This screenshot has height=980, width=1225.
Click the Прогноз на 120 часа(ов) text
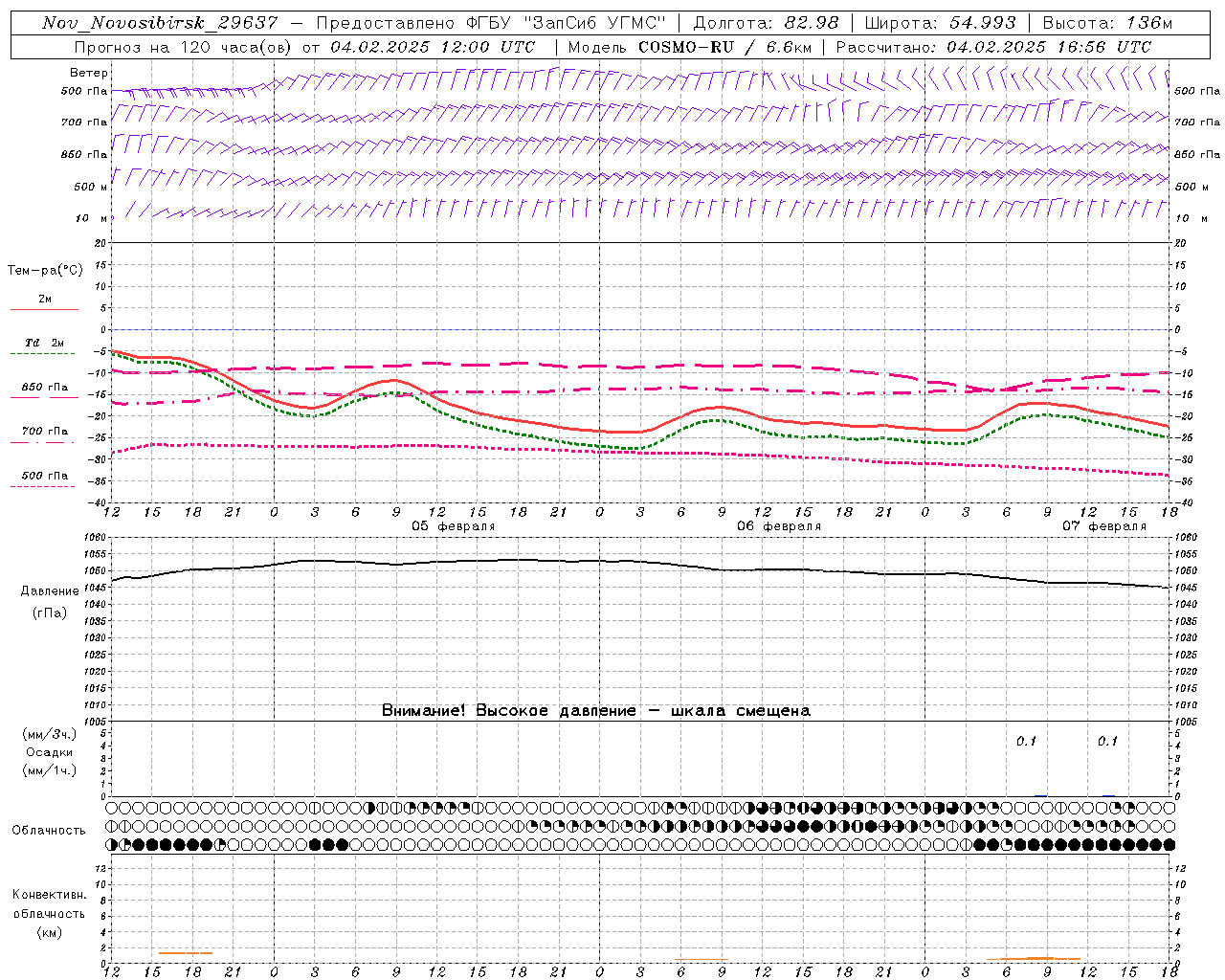pos(186,47)
